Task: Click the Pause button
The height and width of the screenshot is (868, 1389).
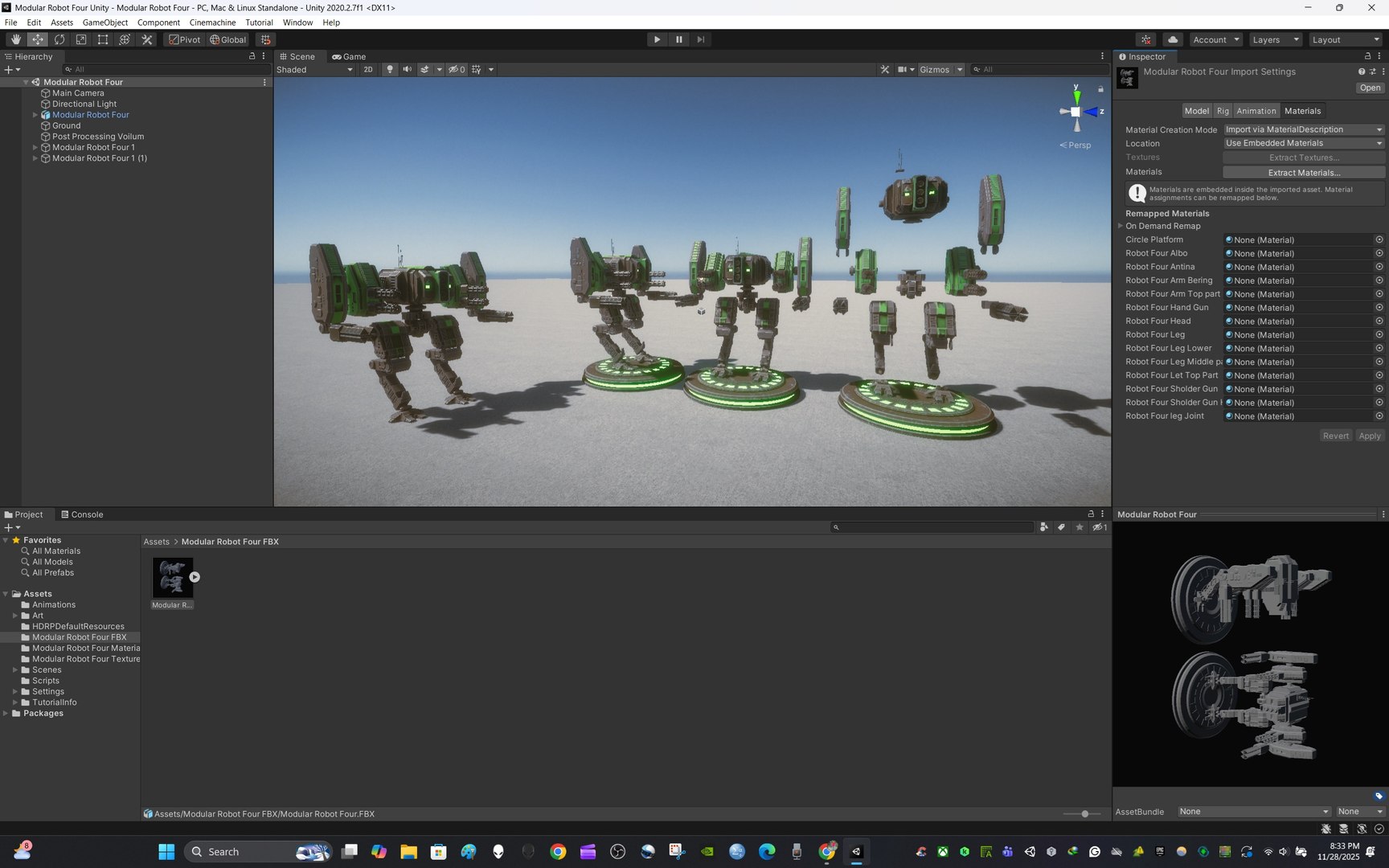Action: (x=678, y=39)
